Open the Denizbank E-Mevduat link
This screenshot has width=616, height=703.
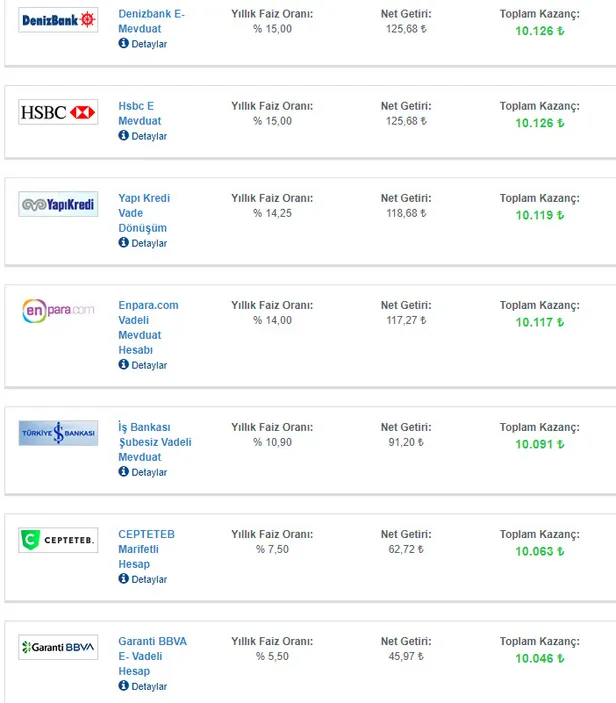click(x=151, y=21)
